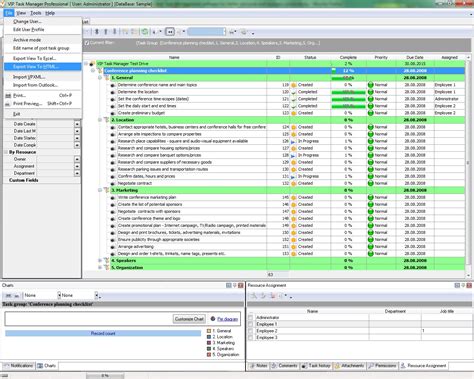Expand the 4. Speakers task group
474x379 pixels.
click(x=100, y=261)
